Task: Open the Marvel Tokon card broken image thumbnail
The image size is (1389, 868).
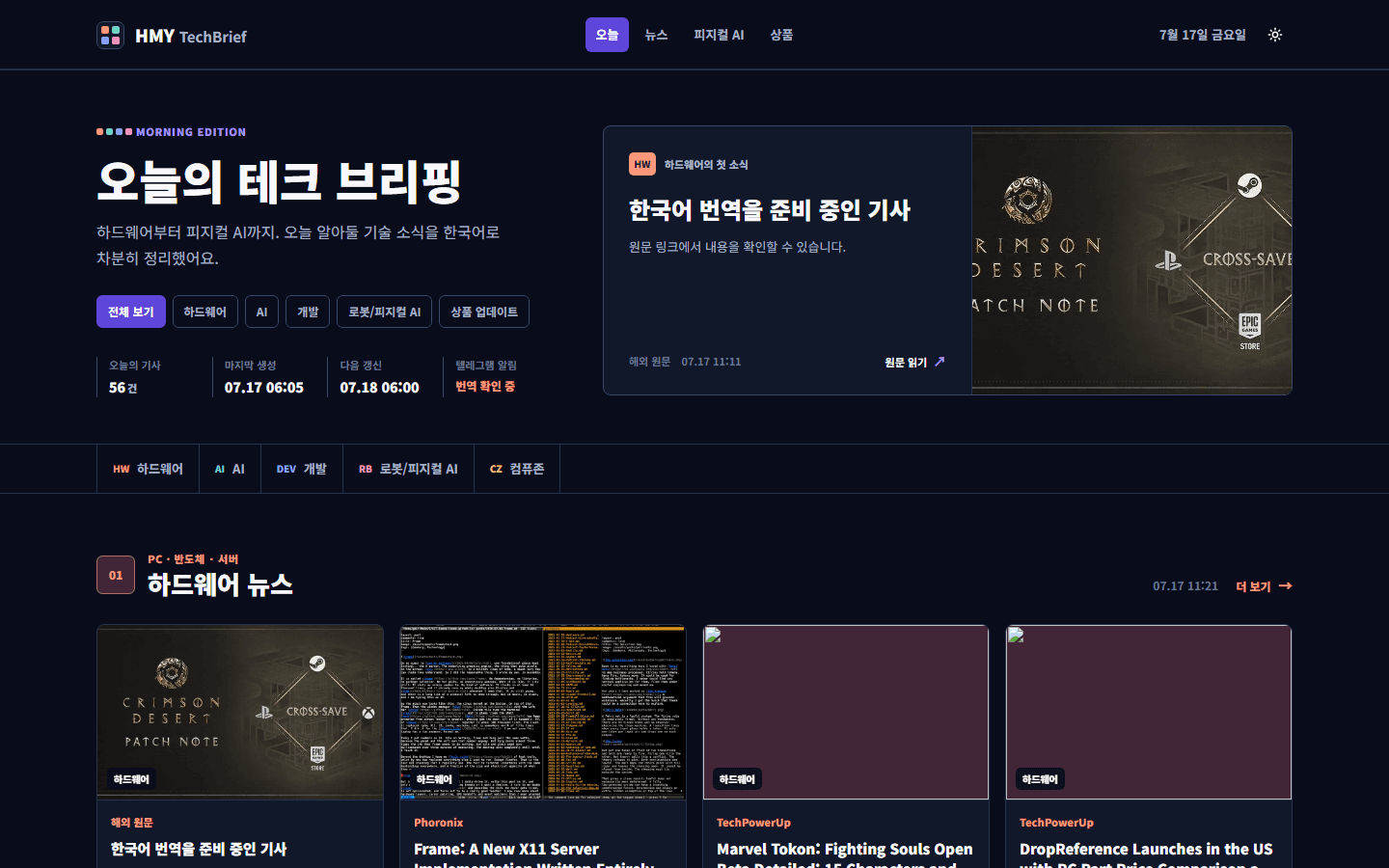Action: [x=846, y=712]
